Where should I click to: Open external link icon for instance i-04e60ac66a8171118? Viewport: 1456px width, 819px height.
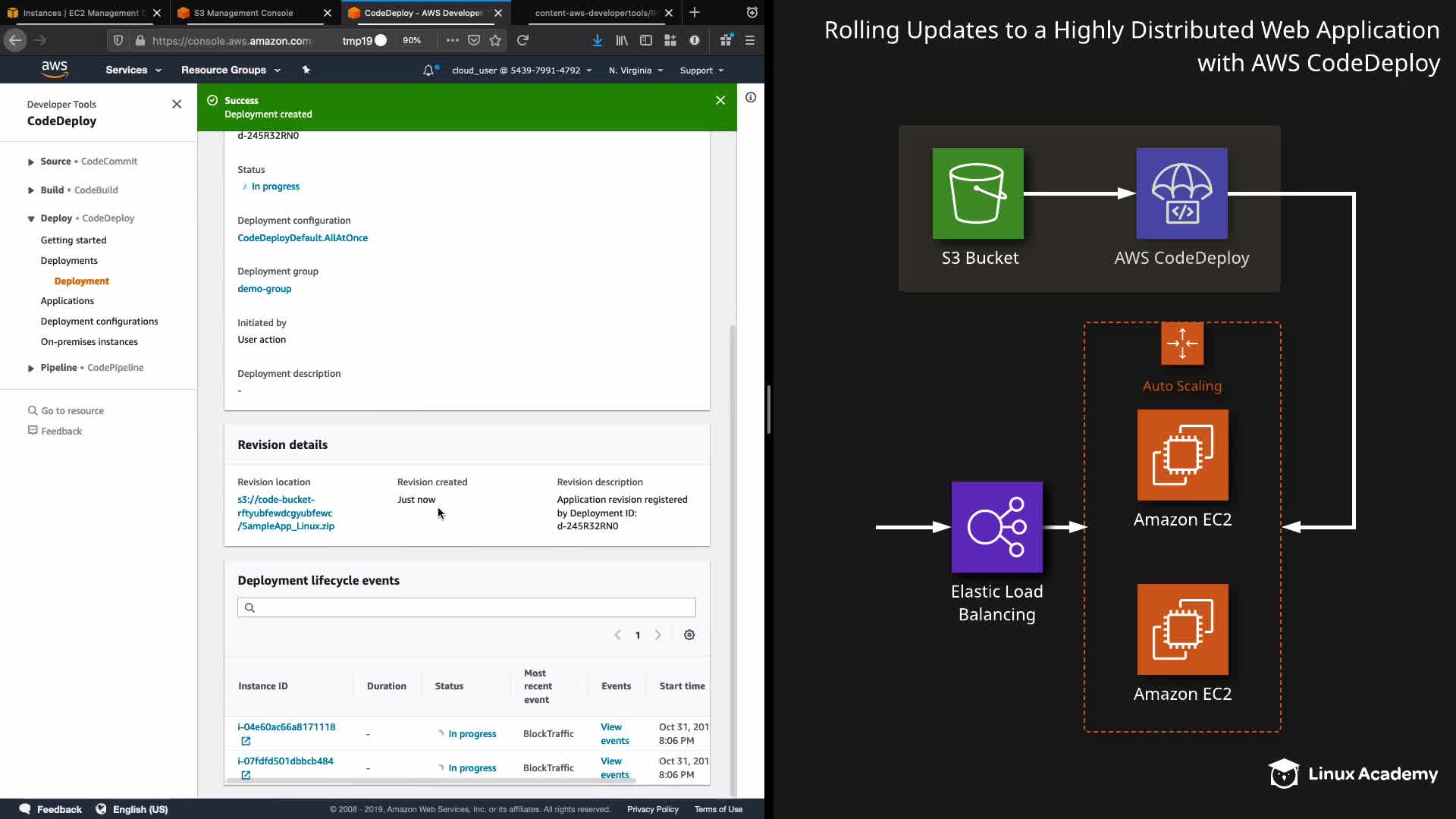coord(246,741)
